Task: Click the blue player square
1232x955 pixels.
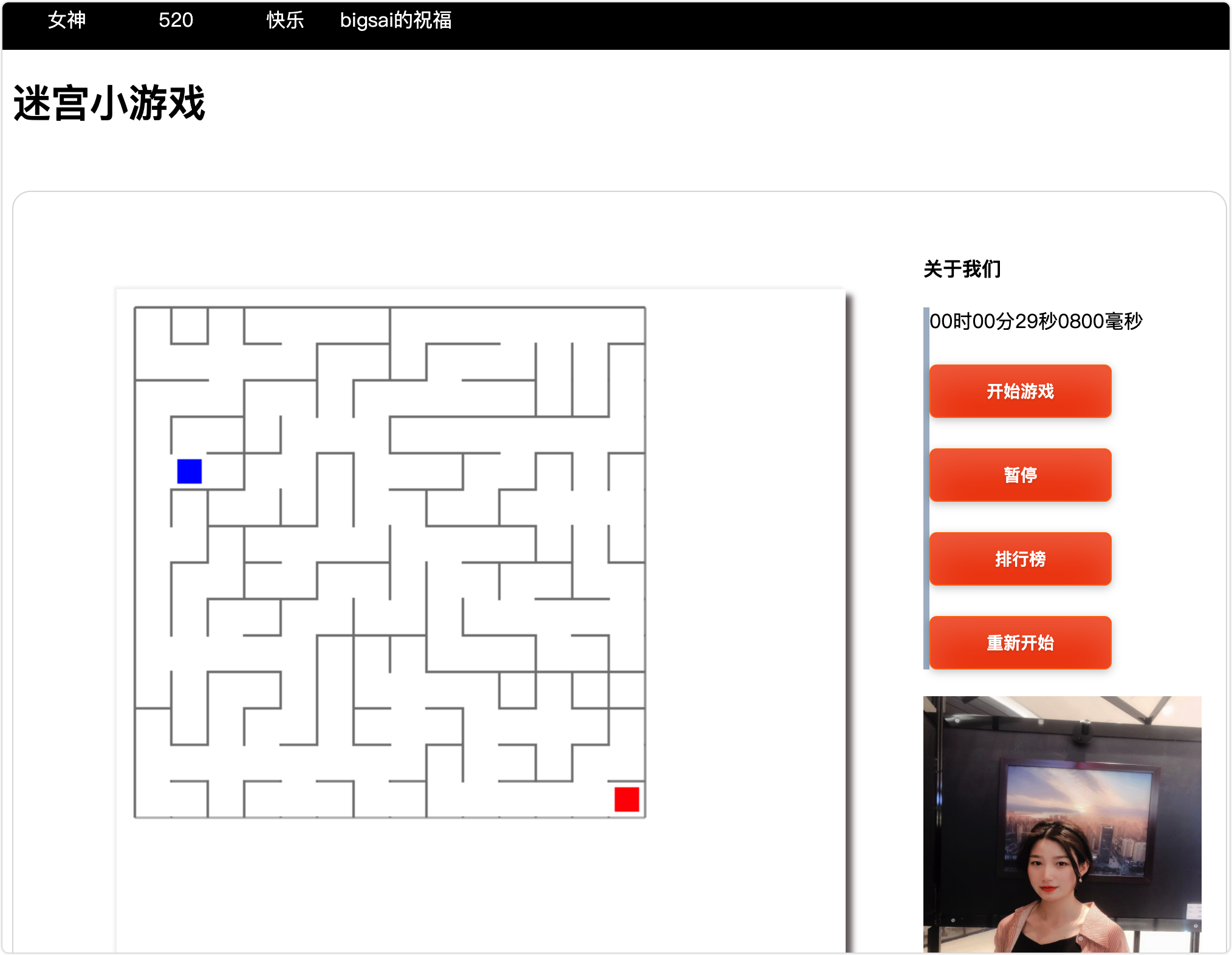Action: point(189,471)
